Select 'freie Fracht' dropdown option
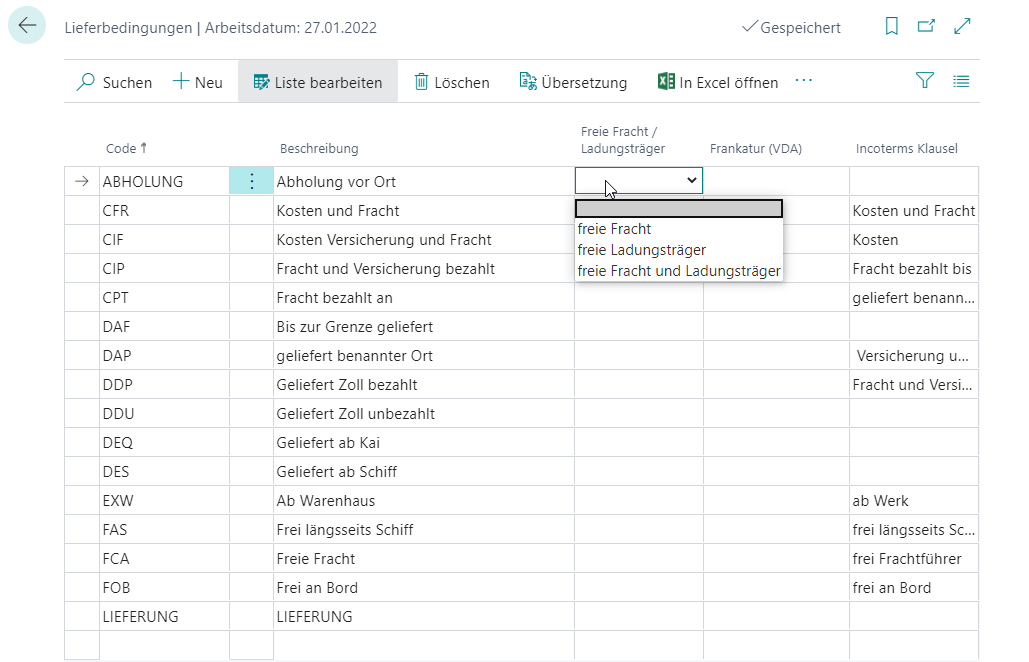 coord(614,229)
